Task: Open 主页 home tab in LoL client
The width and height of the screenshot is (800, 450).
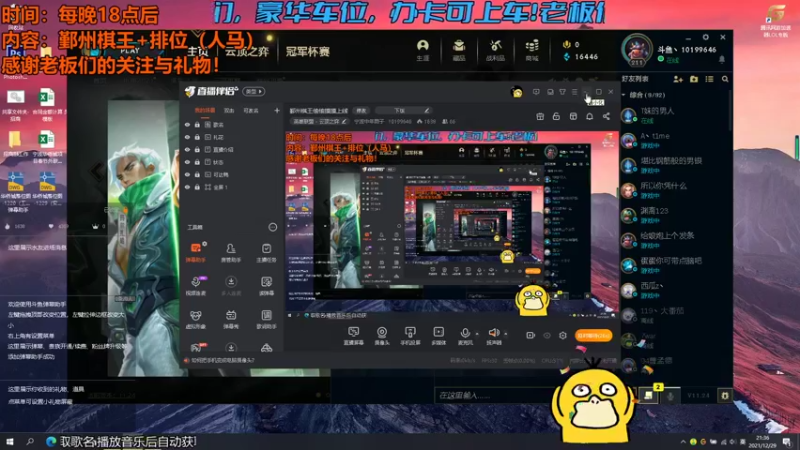Action: pos(197,51)
